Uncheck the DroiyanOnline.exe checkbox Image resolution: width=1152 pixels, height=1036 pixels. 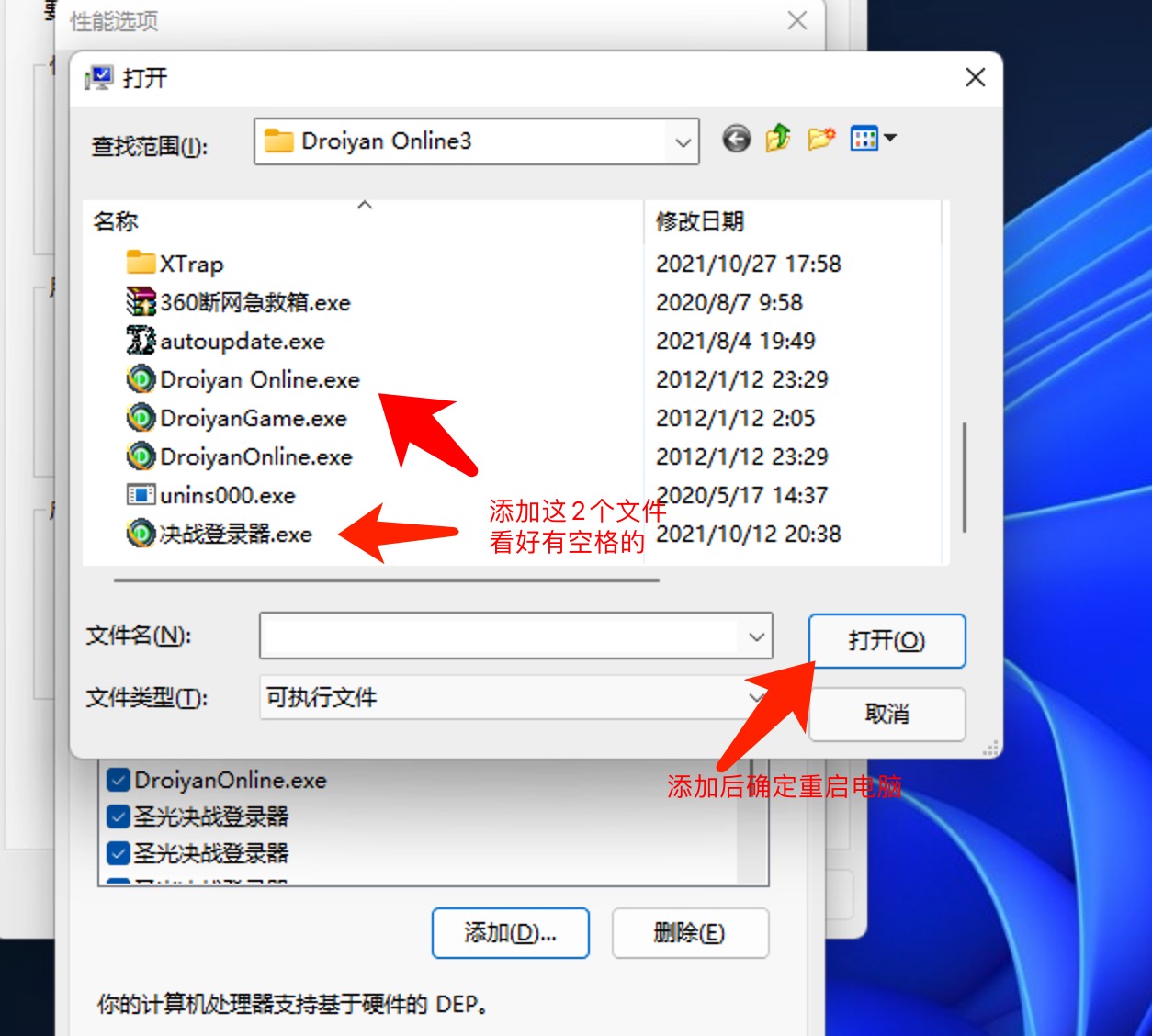[x=118, y=781]
